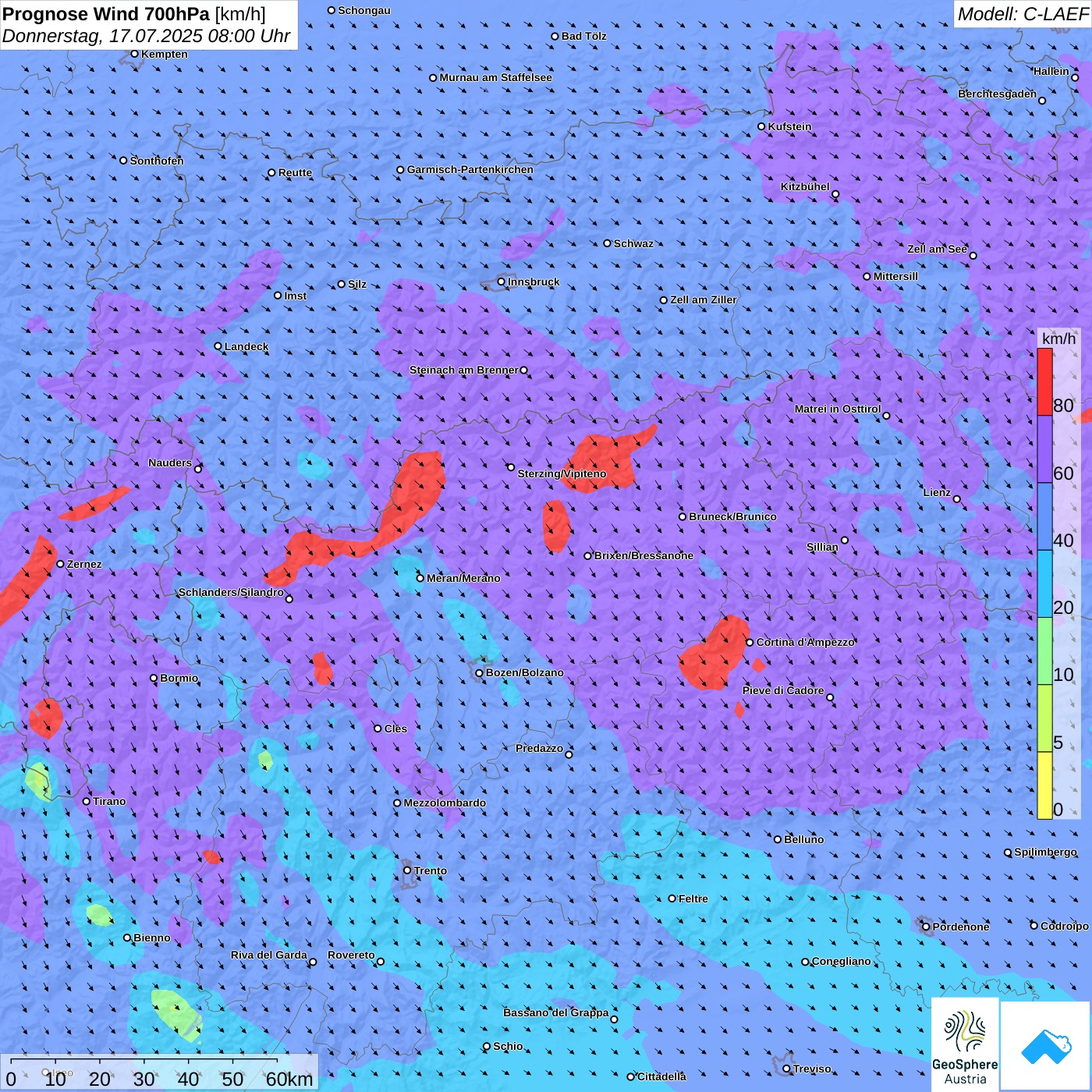Image resolution: width=1092 pixels, height=1092 pixels.
Task: Click the 'Rovereto' town label
Action: click(x=351, y=955)
